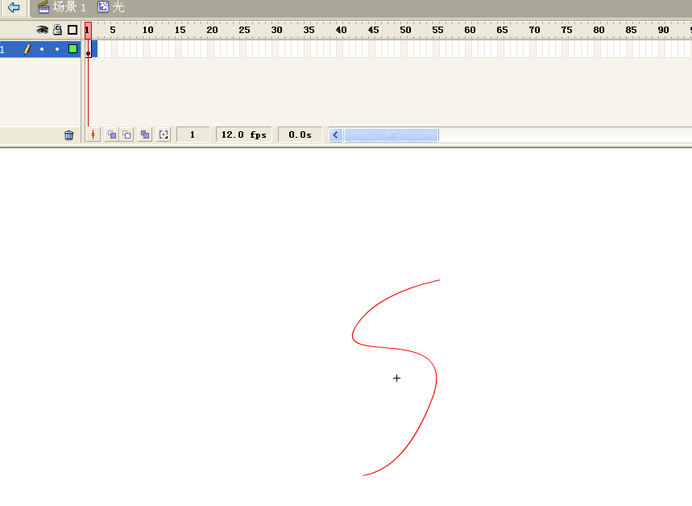The height and width of the screenshot is (506, 692).
Task: Click frame 50 on the timeline ruler
Action: tap(405, 30)
